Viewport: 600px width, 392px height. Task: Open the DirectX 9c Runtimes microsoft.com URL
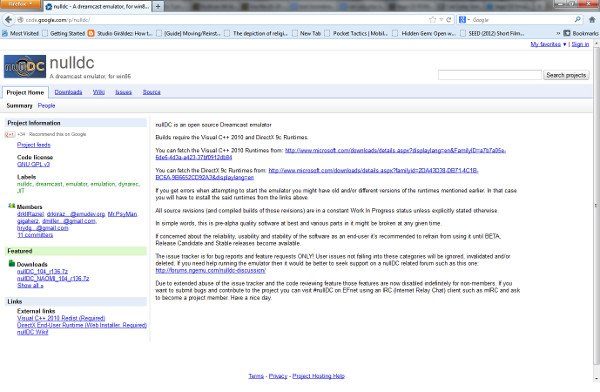(x=373, y=170)
